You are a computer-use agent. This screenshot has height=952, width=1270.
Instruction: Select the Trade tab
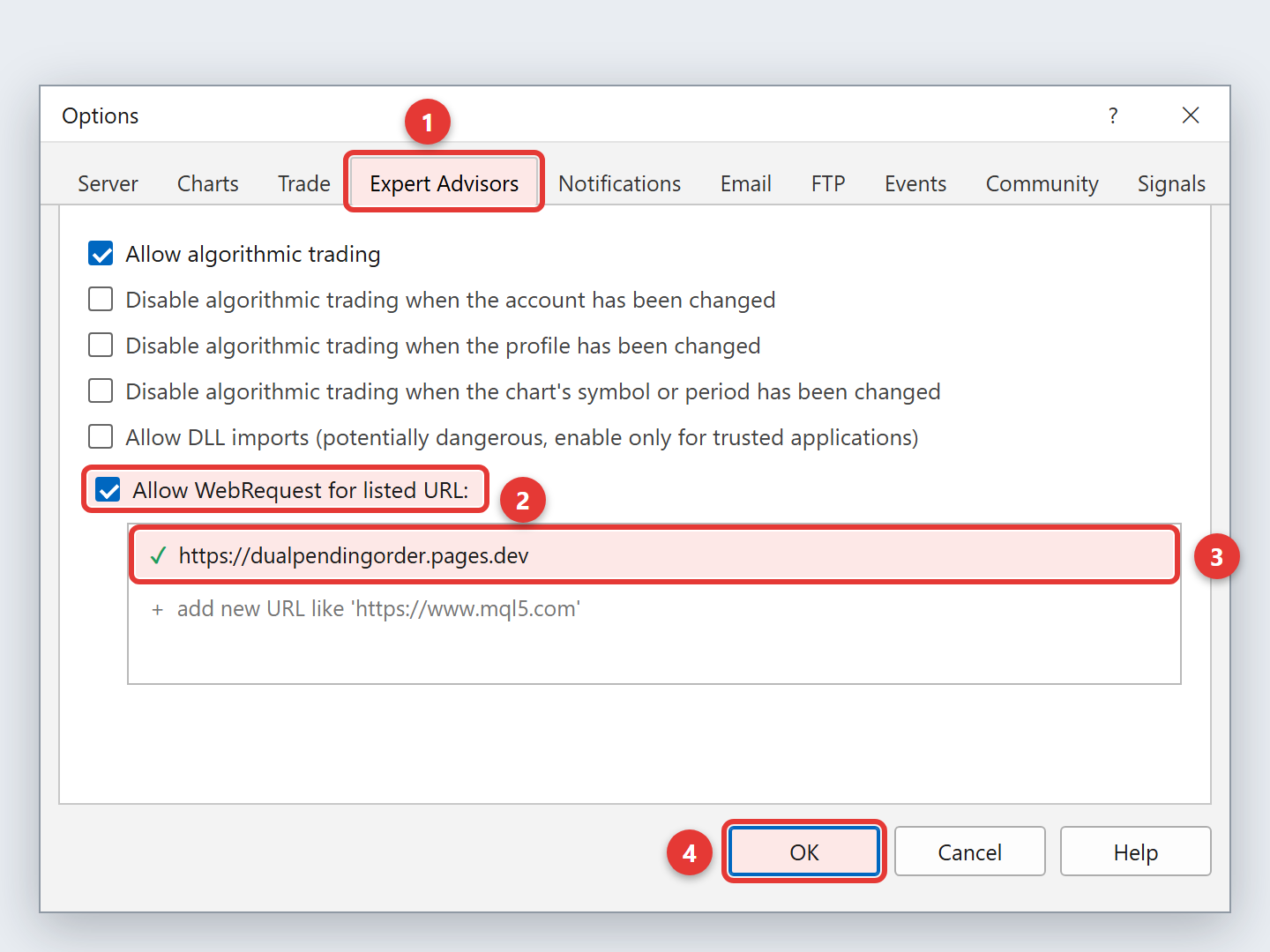(x=304, y=183)
